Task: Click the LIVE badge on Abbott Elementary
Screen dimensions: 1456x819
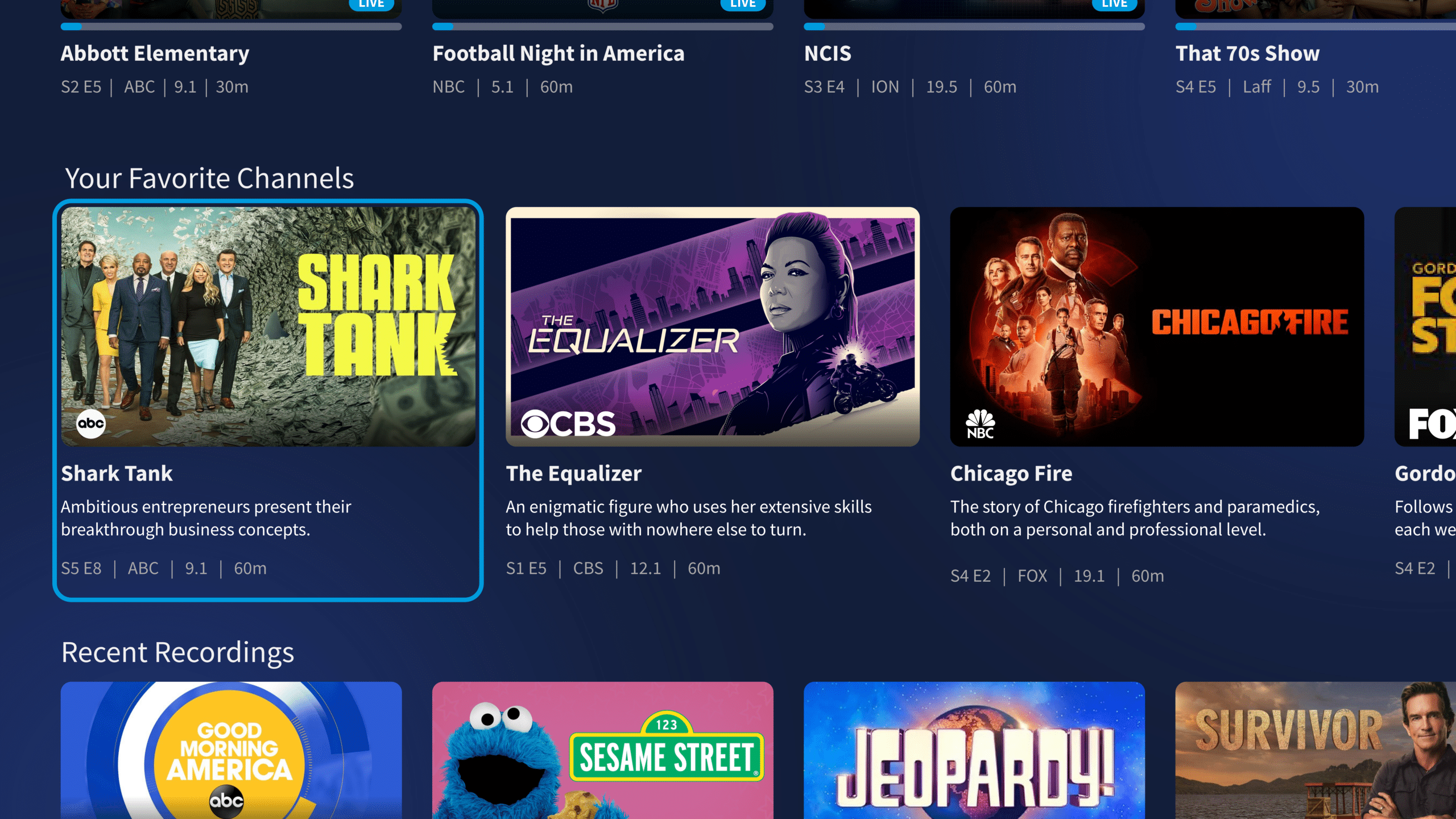Action: coord(371,5)
